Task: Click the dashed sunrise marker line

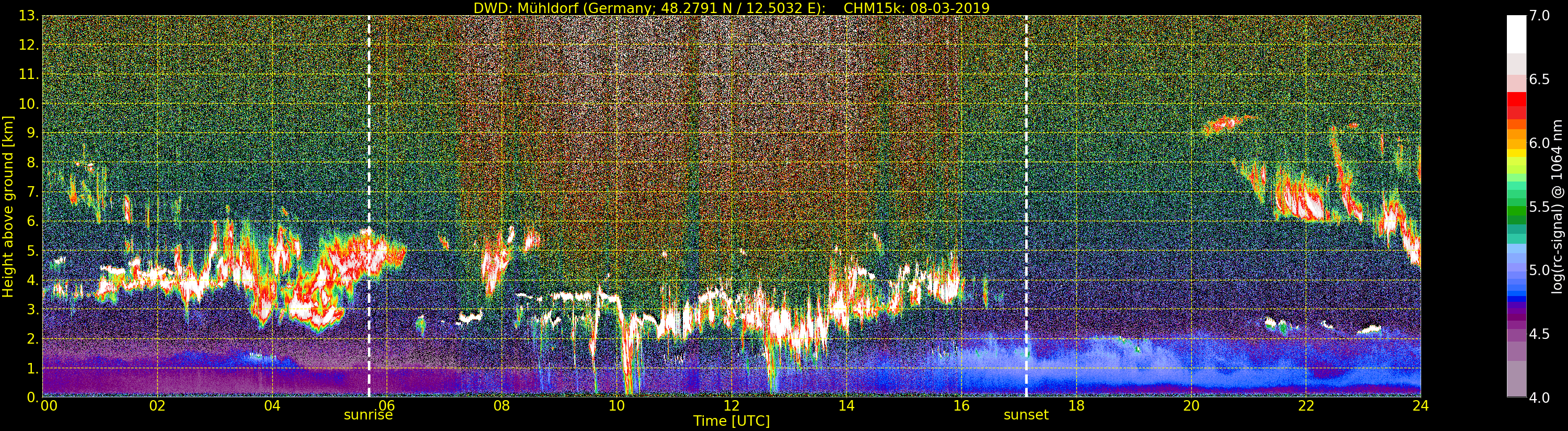Action: click(369, 206)
